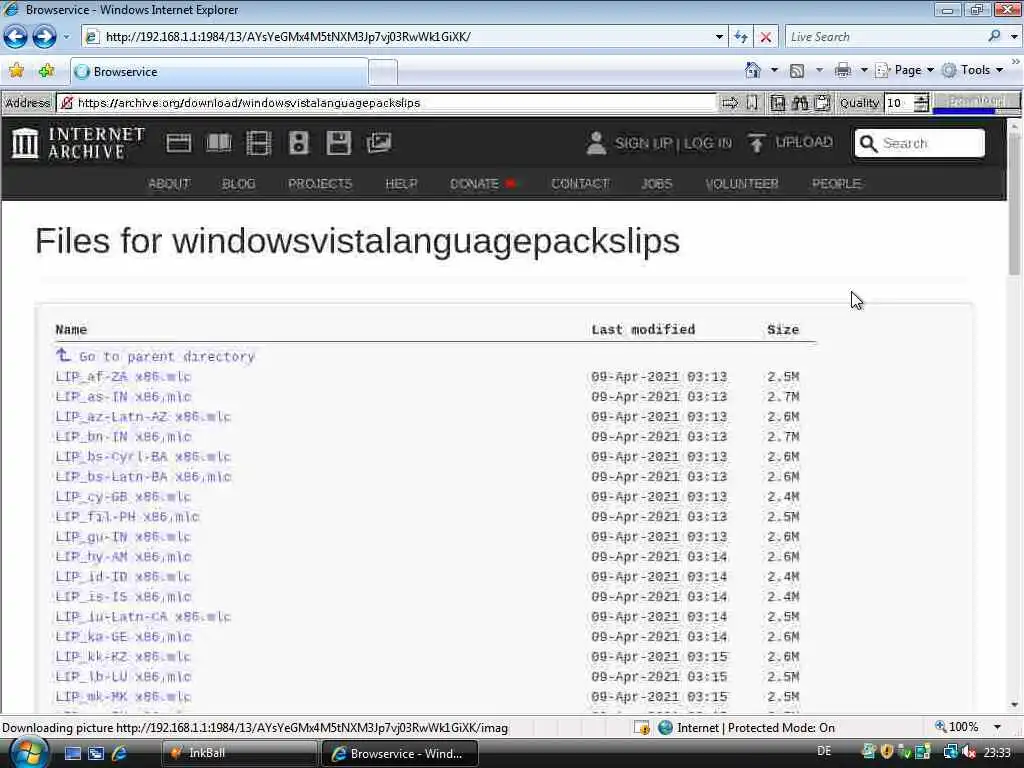This screenshot has width=1024, height=768.
Task: Open the PROJECTS navigation item
Action: tap(320, 184)
